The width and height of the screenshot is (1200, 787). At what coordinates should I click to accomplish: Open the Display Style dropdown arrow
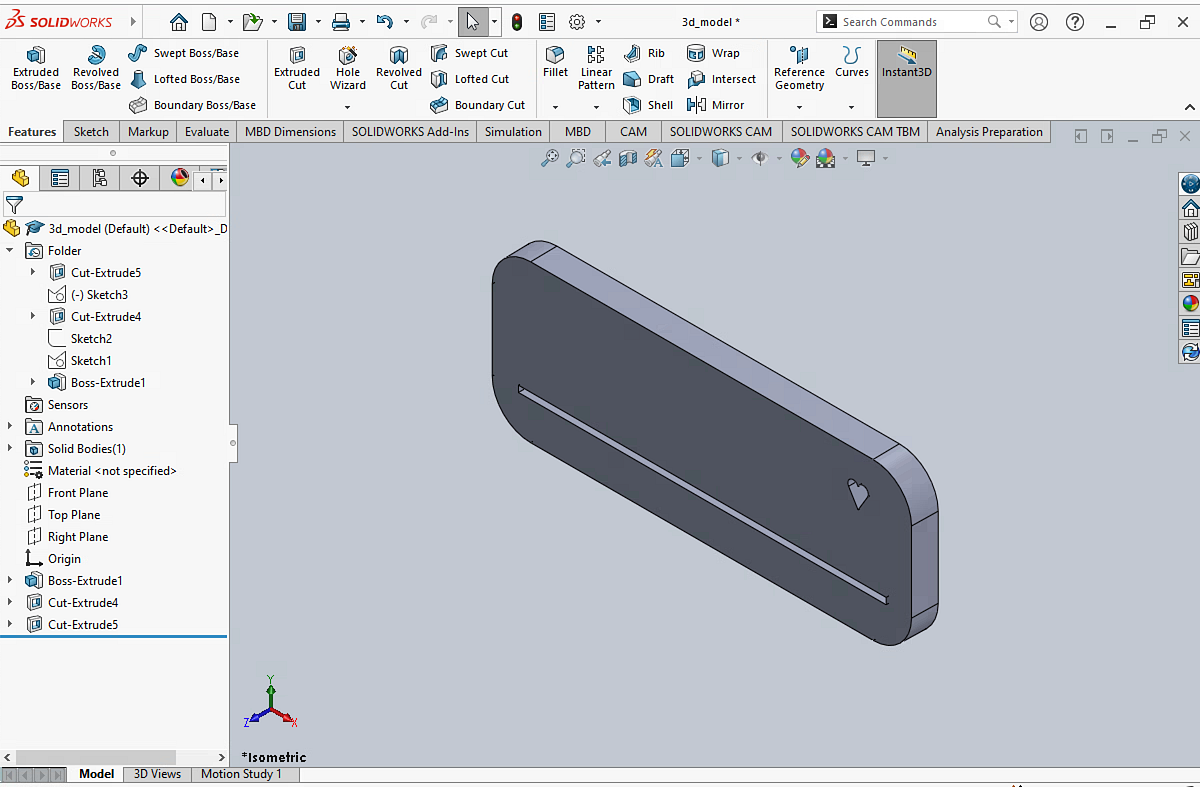739,158
